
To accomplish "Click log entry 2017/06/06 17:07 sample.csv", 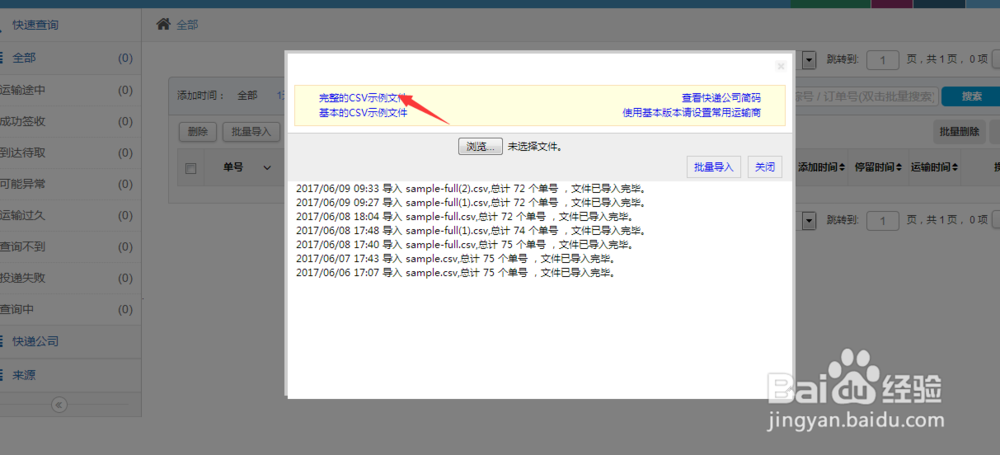I will point(455,272).
